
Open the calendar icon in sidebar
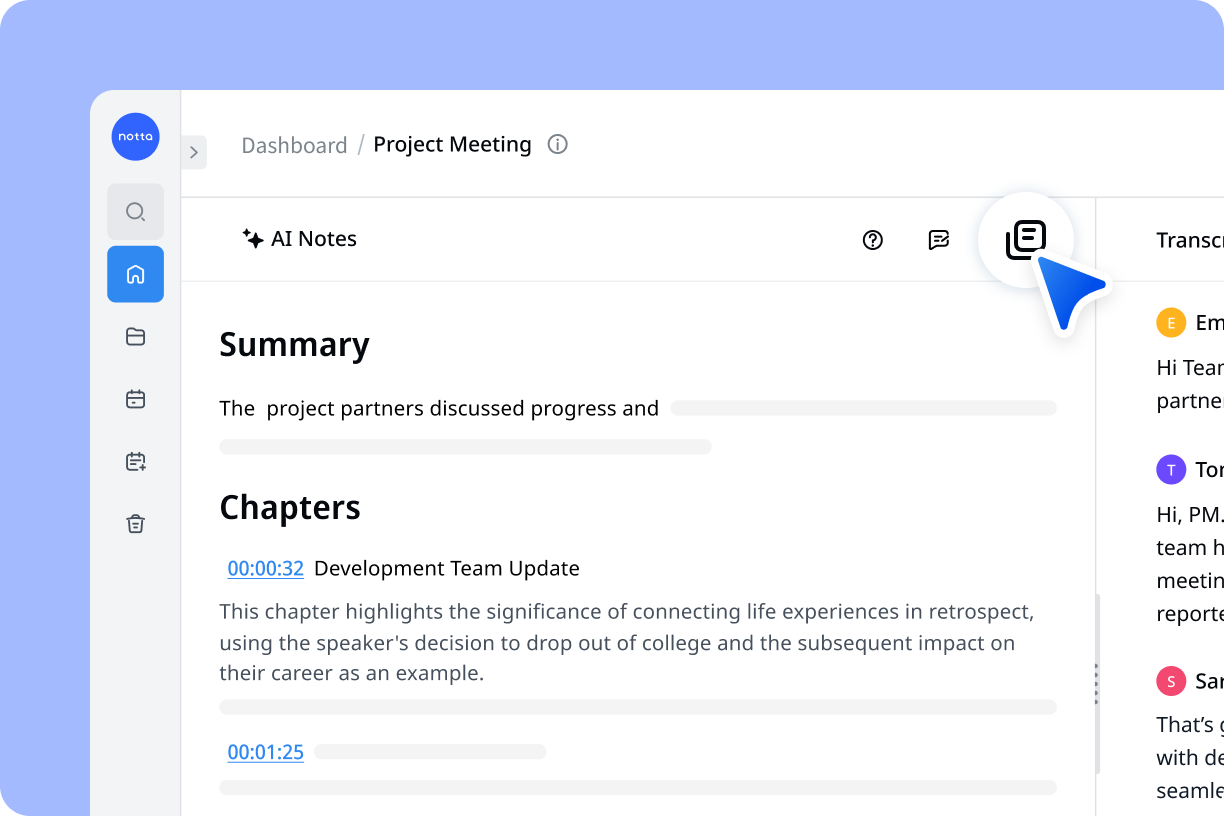136,399
